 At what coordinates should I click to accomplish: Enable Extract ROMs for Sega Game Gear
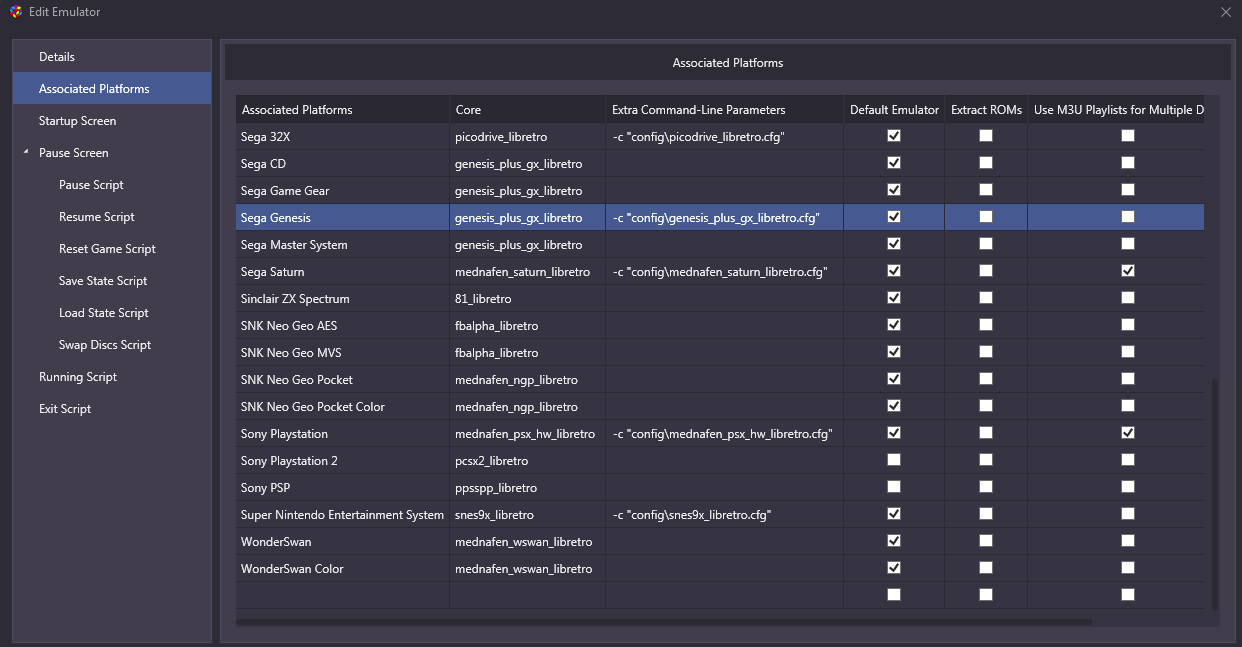(x=986, y=190)
